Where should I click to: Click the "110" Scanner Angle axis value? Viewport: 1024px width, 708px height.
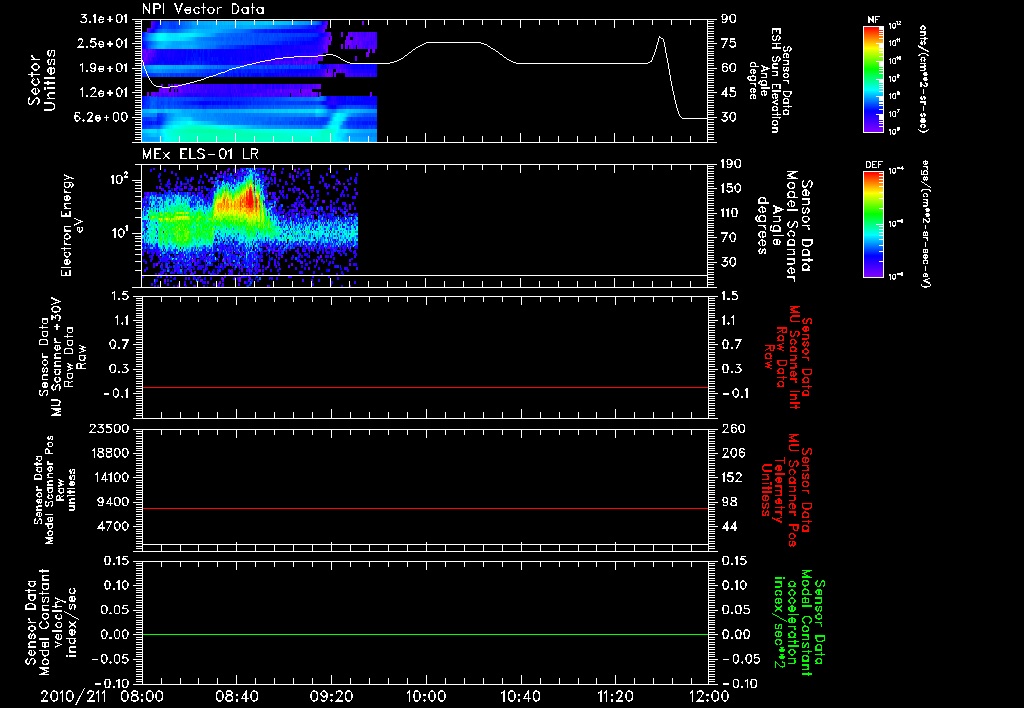[x=731, y=213]
